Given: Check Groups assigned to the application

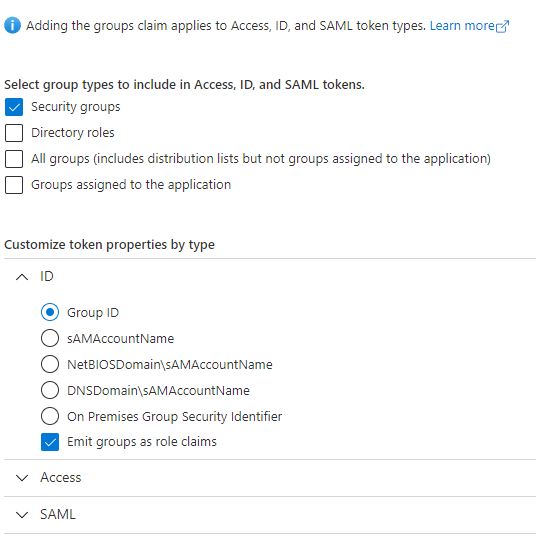Looking at the screenshot, I should 14,185.
